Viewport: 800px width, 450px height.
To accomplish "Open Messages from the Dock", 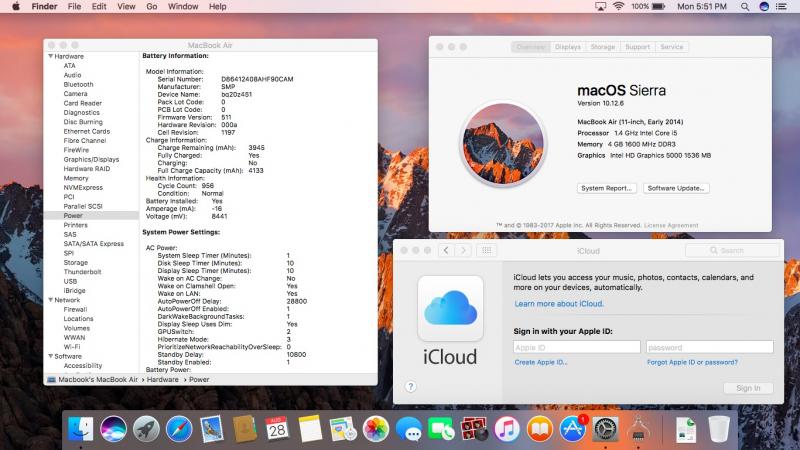I will pos(409,429).
